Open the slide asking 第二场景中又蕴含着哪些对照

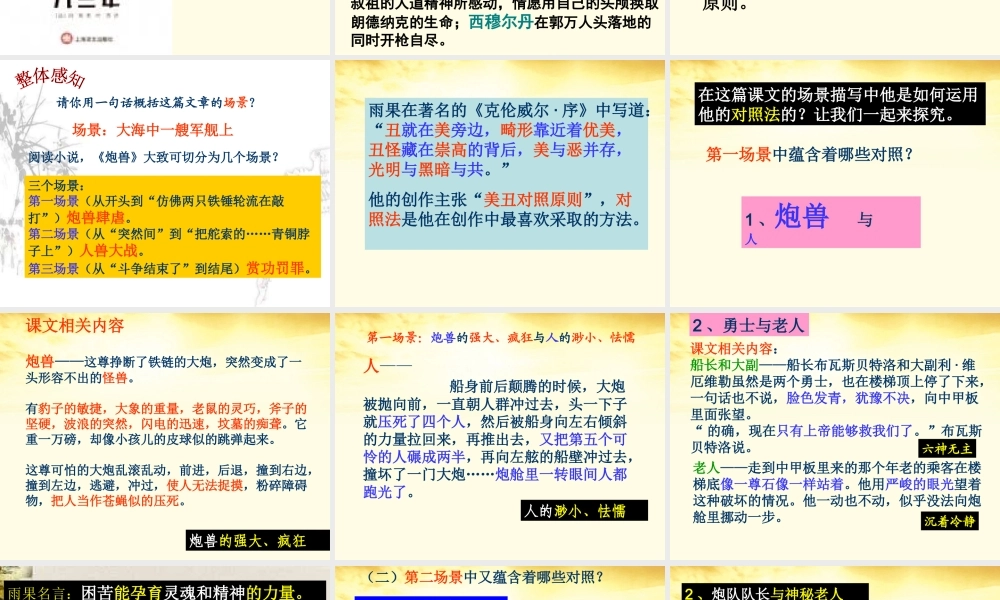click(x=500, y=583)
